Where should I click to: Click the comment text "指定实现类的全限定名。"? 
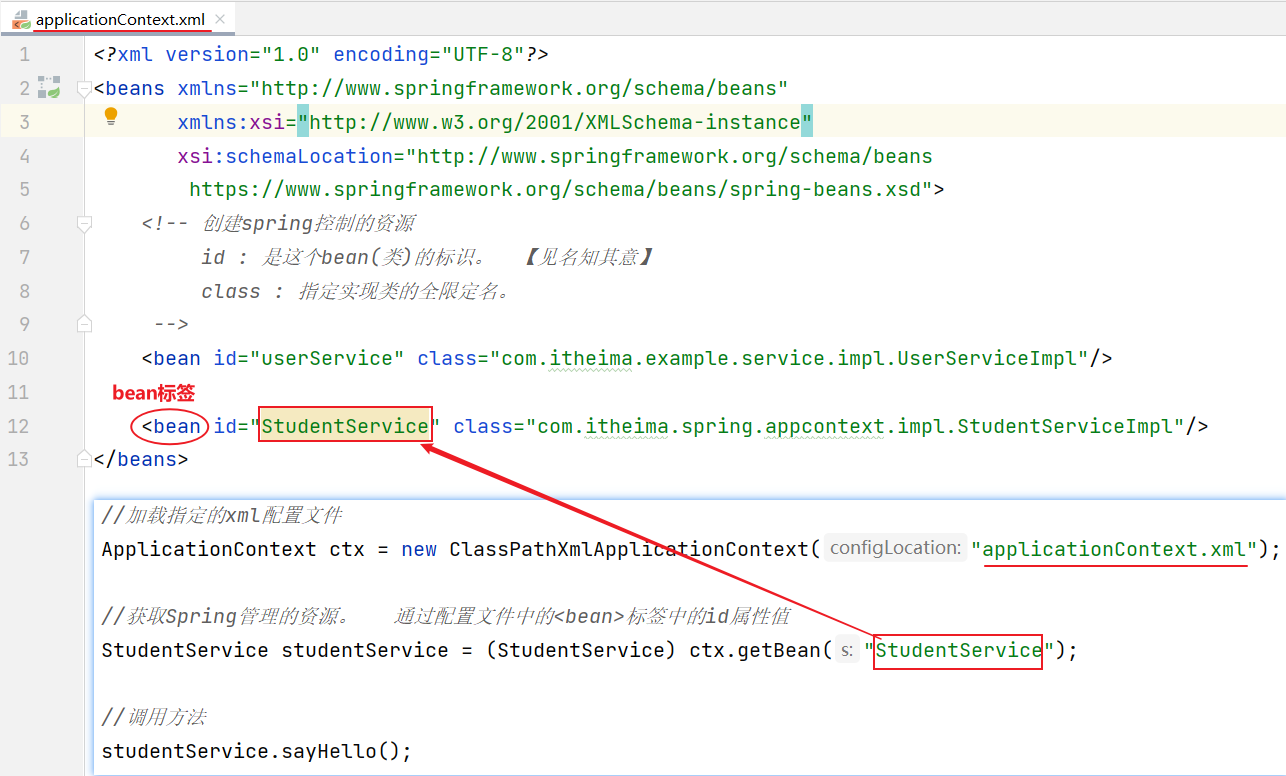(x=404, y=291)
